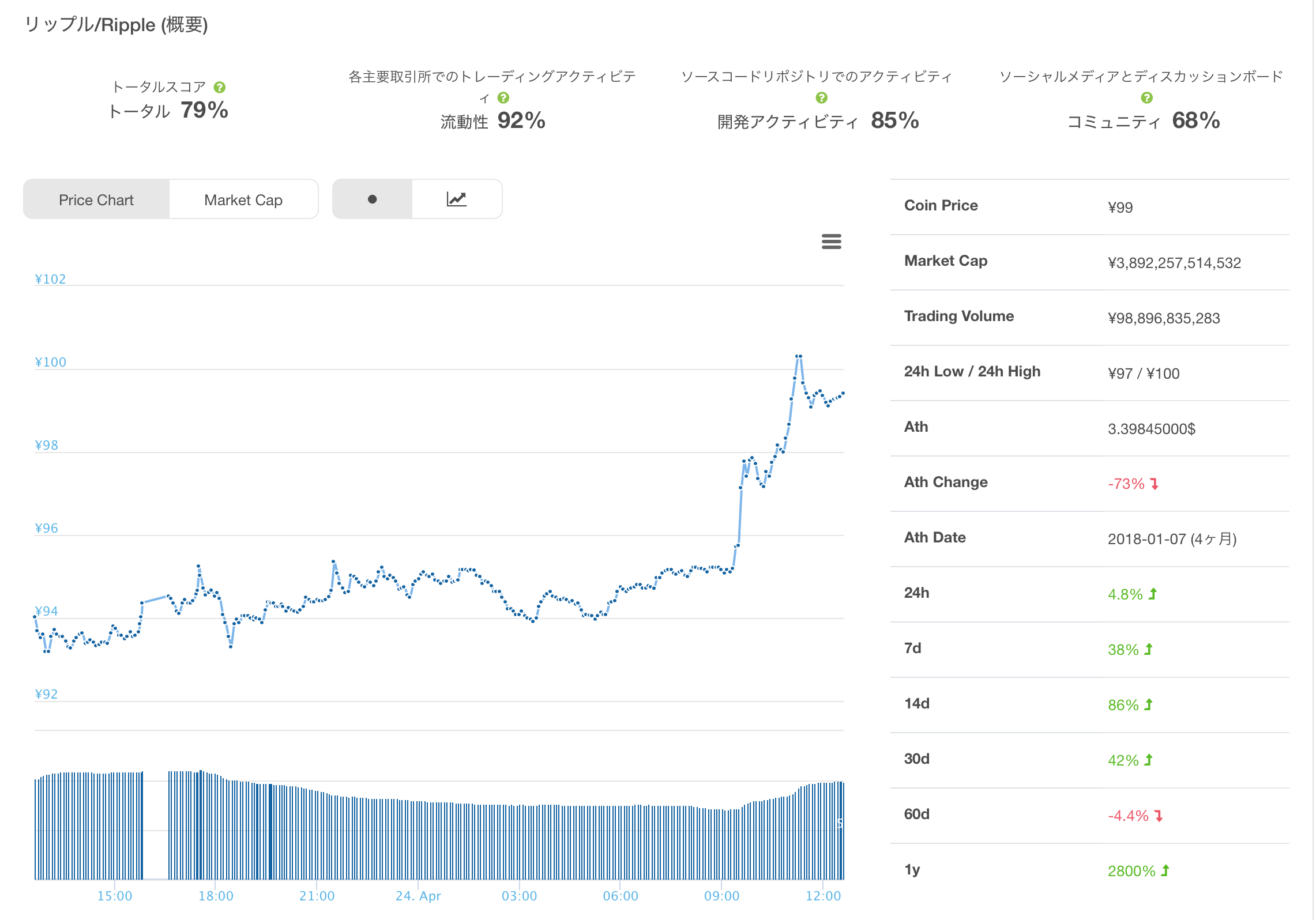Click green up arrow beside 4.8%

1153,594
